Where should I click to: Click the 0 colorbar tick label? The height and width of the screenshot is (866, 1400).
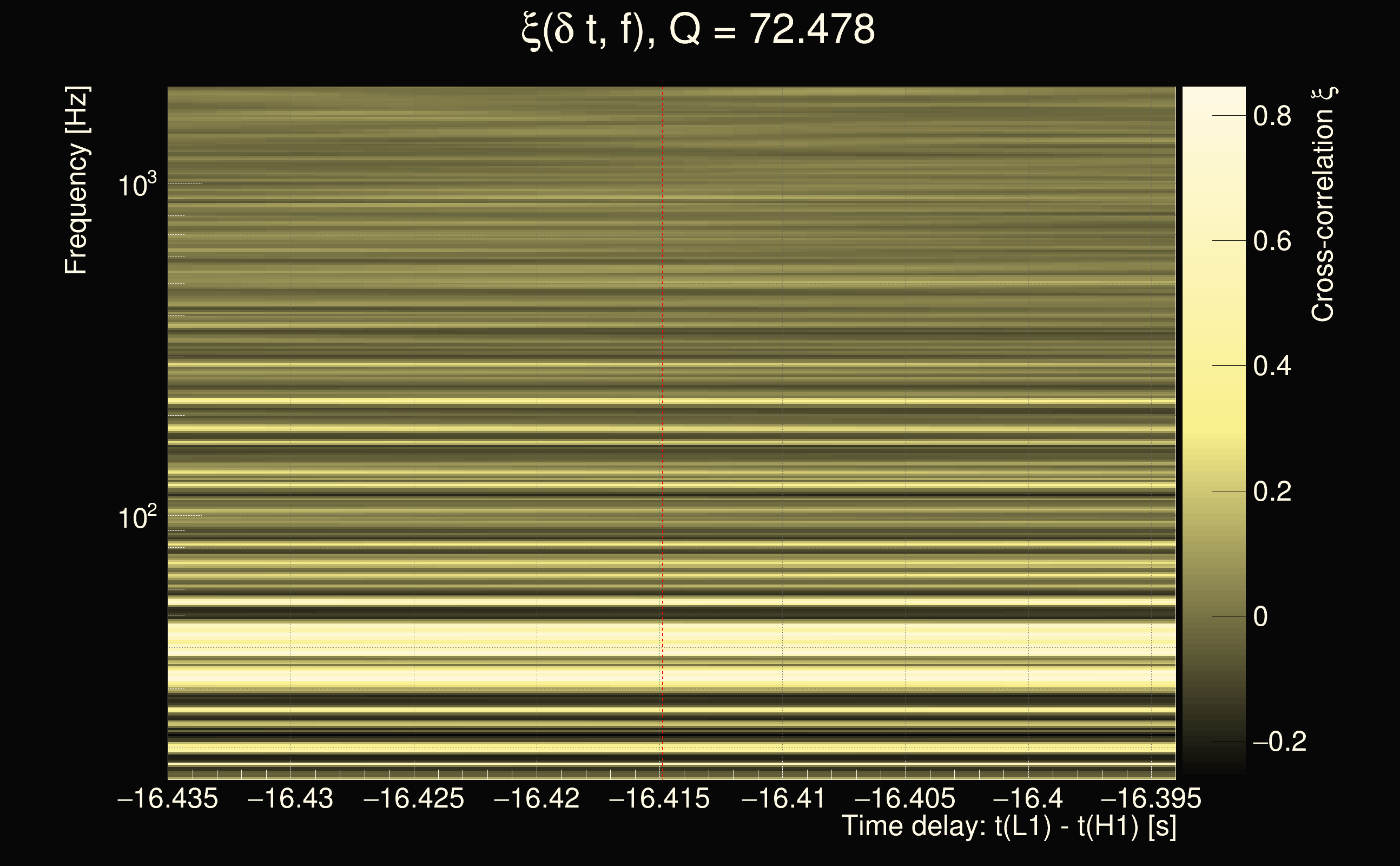click(1260, 617)
